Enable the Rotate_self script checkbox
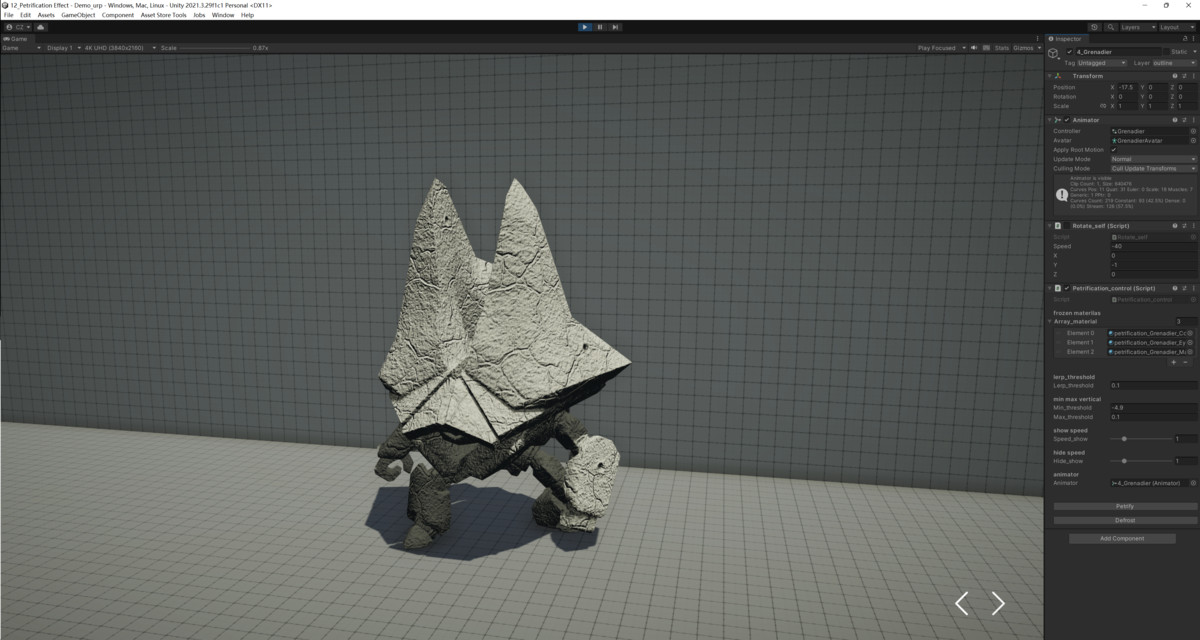Screen dimensions: 1200x640 point(1068,226)
